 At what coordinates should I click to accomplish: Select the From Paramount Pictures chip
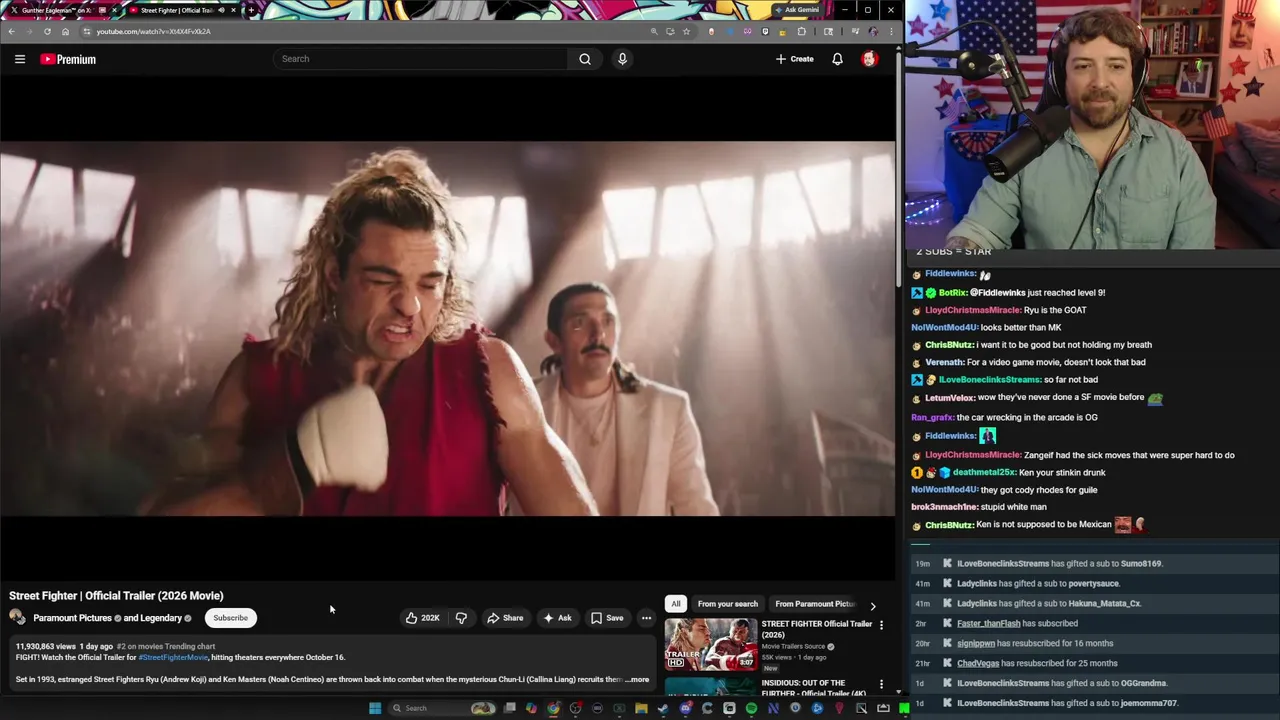(815, 604)
